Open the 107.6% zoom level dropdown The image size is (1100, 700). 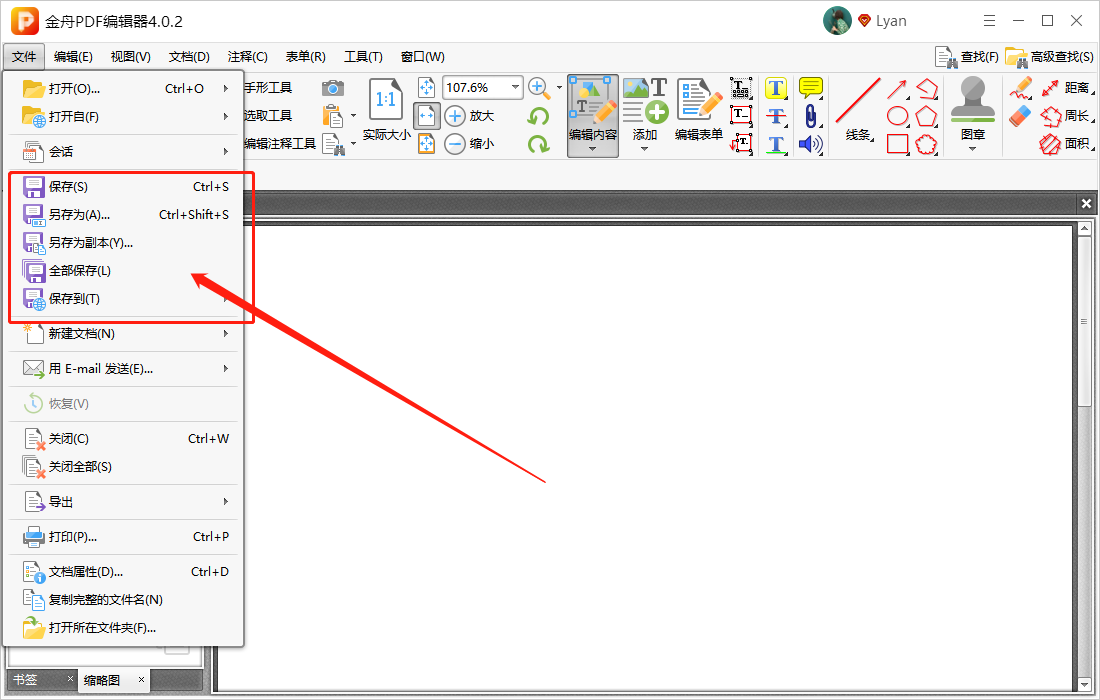click(516, 88)
